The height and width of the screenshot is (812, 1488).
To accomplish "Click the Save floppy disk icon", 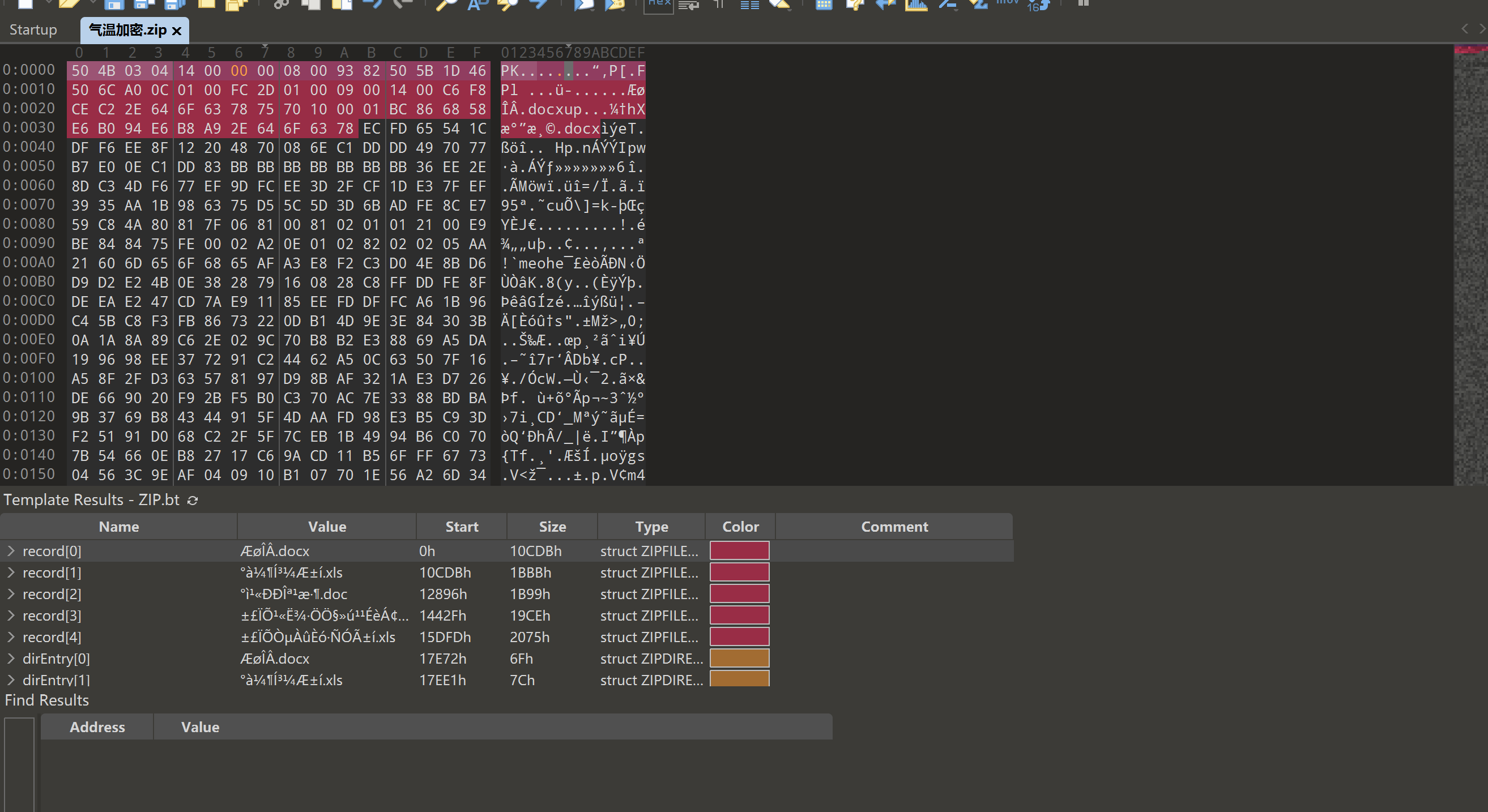I will pos(114,5).
